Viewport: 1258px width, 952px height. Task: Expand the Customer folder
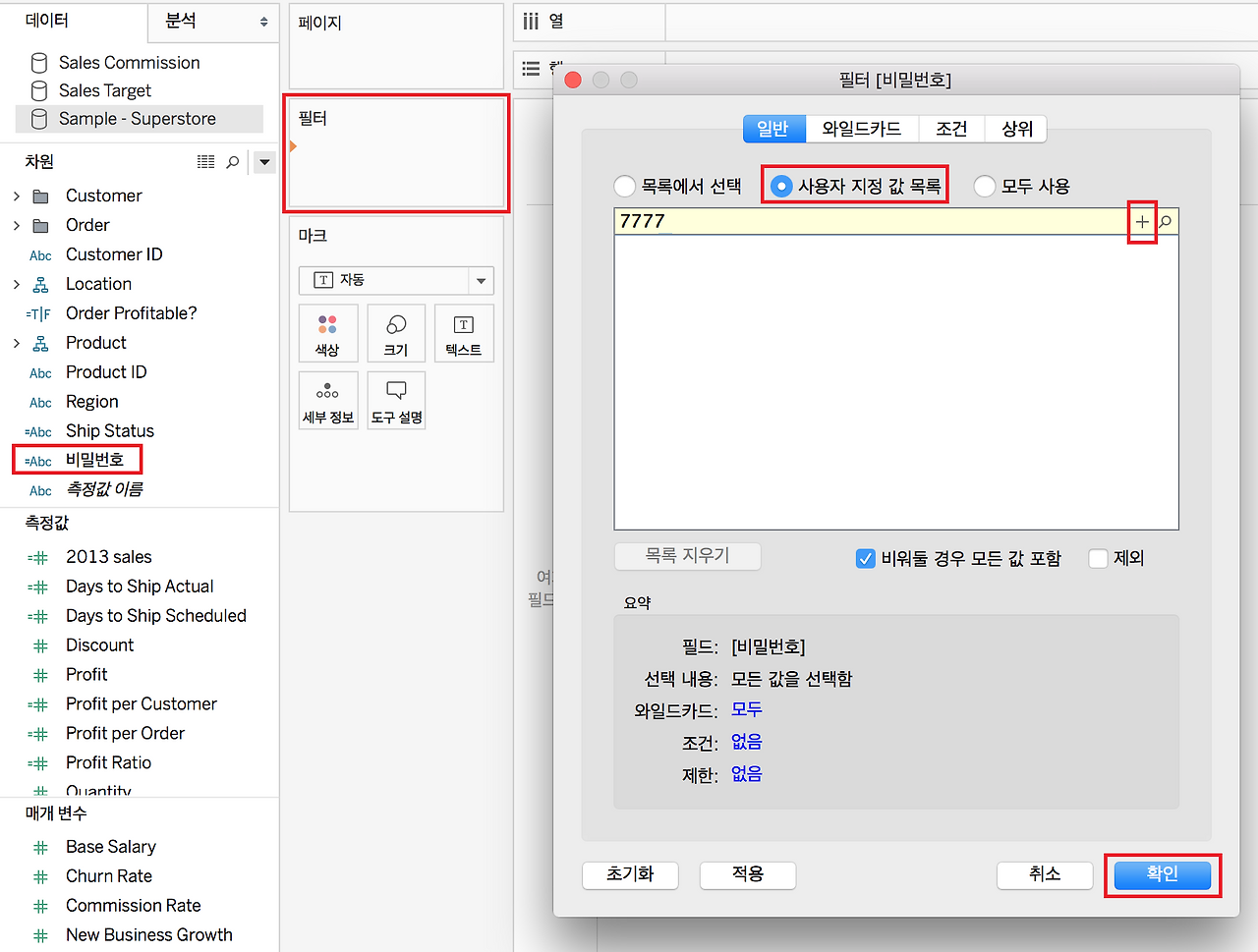pos(17,196)
